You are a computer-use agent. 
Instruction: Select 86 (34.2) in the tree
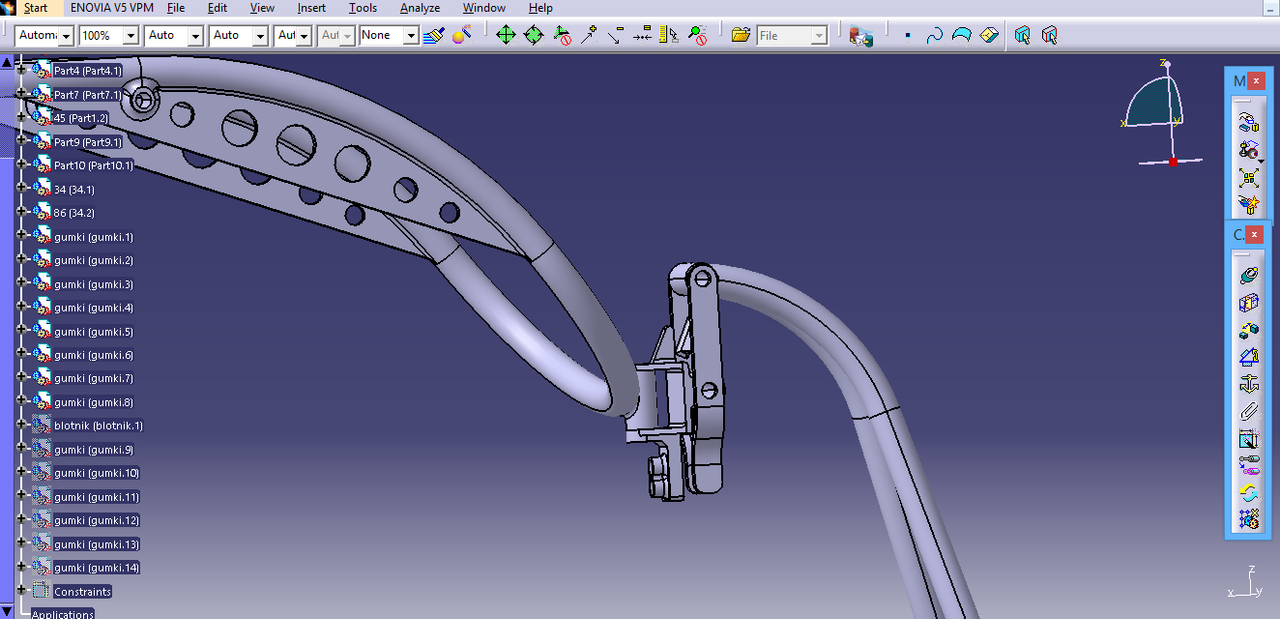tap(74, 213)
